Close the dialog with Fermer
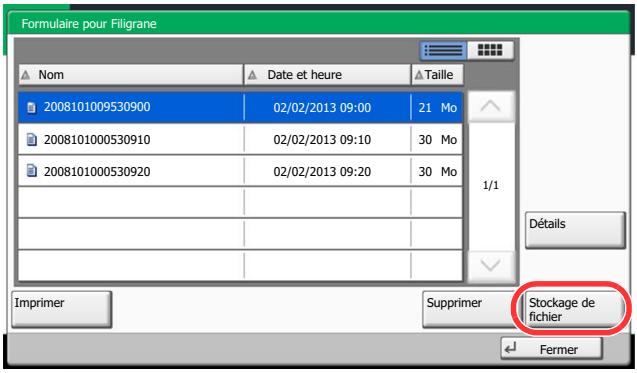 [x=551, y=349]
